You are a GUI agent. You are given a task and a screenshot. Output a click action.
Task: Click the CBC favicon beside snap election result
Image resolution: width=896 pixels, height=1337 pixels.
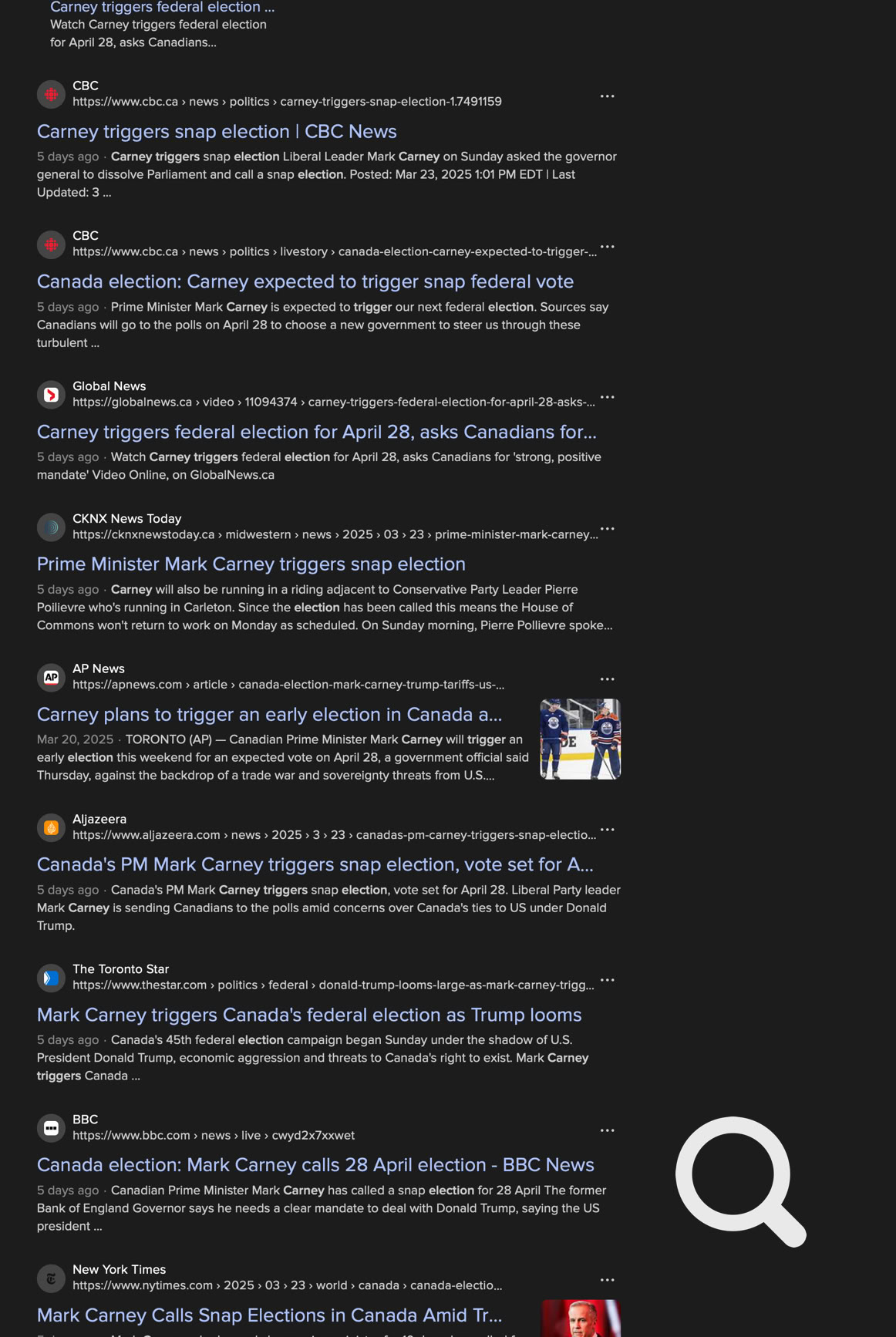coord(51,94)
